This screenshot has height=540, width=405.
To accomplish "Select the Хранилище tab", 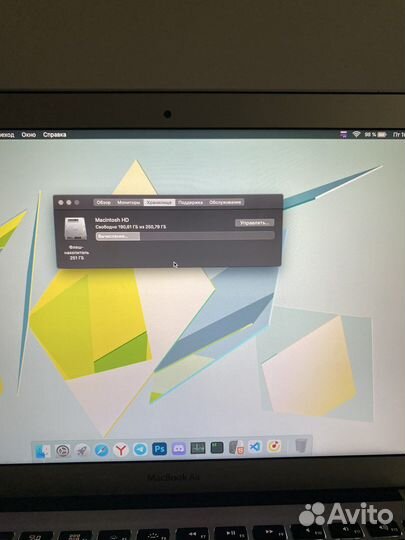I will pyautogui.click(x=159, y=202).
